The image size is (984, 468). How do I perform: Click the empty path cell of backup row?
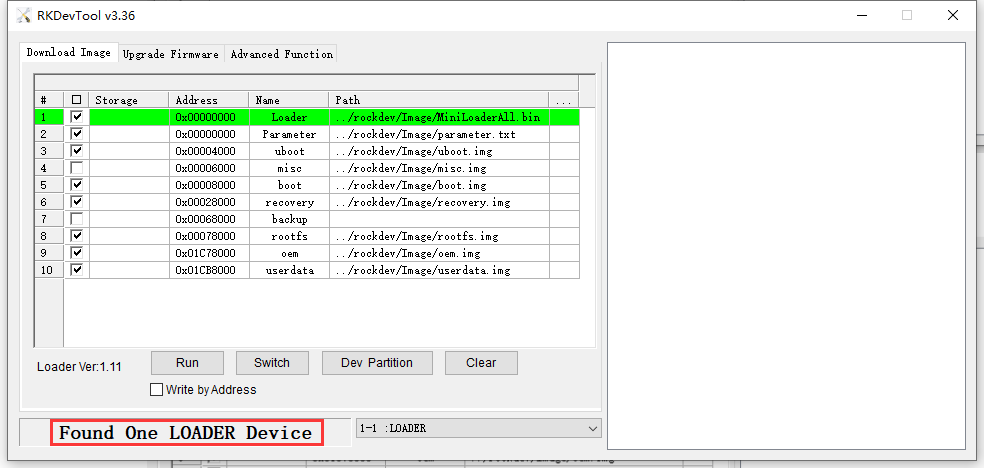pos(439,219)
